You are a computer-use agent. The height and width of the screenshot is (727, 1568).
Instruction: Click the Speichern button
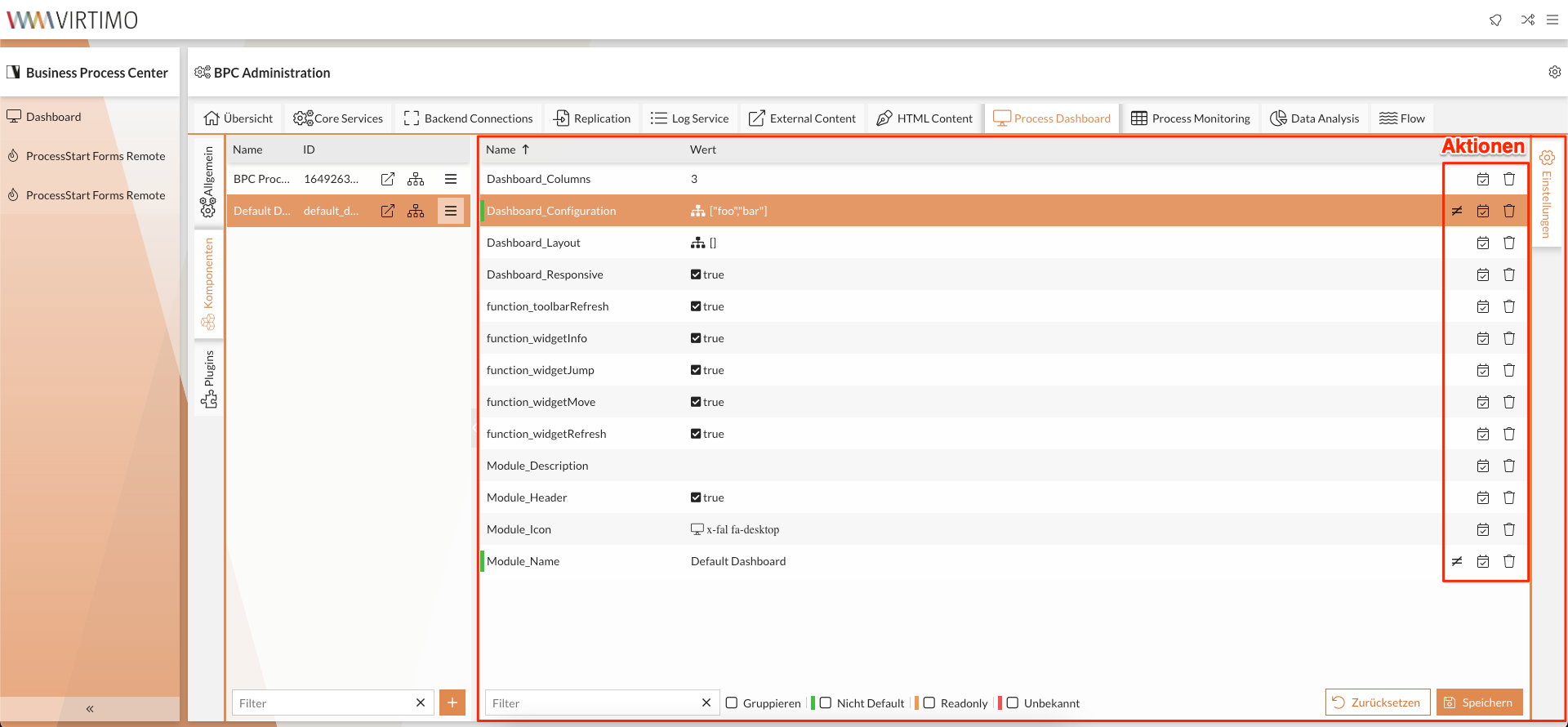pos(1479,702)
